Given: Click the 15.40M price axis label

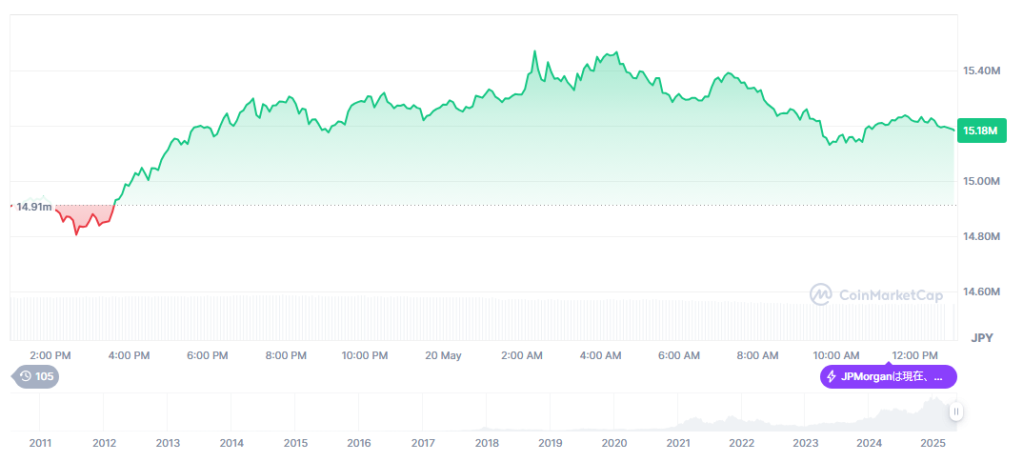Looking at the screenshot, I should (981, 71).
